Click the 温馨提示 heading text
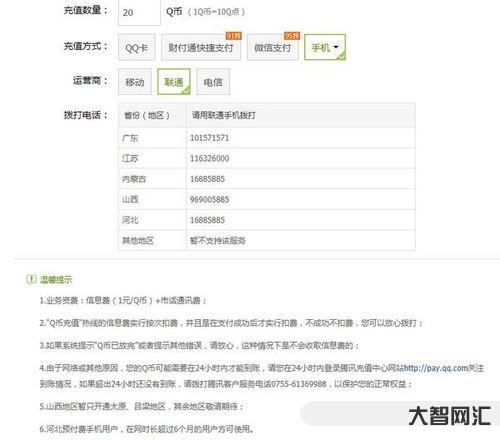The image size is (500, 440). [x=56, y=279]
